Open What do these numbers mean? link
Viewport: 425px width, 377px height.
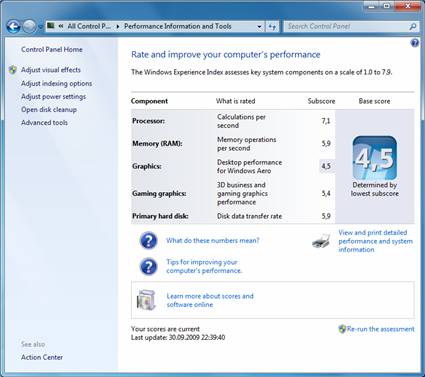pyautogui.click(x=213, y=240)
